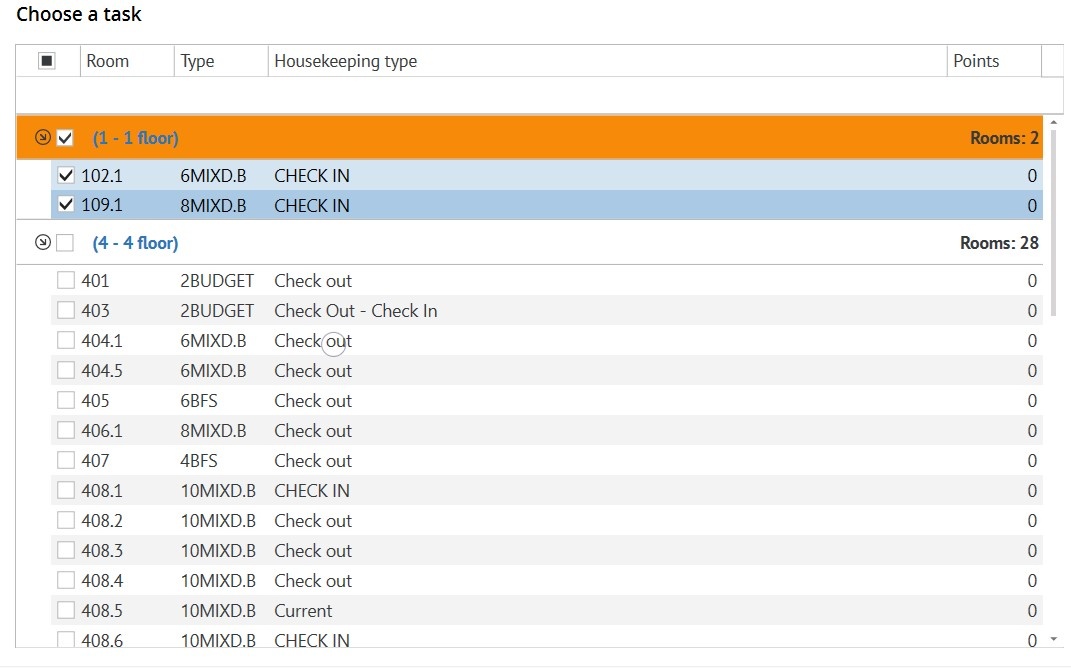
Task: Check the checkbox for room 408.3
Action: (66, 551)
